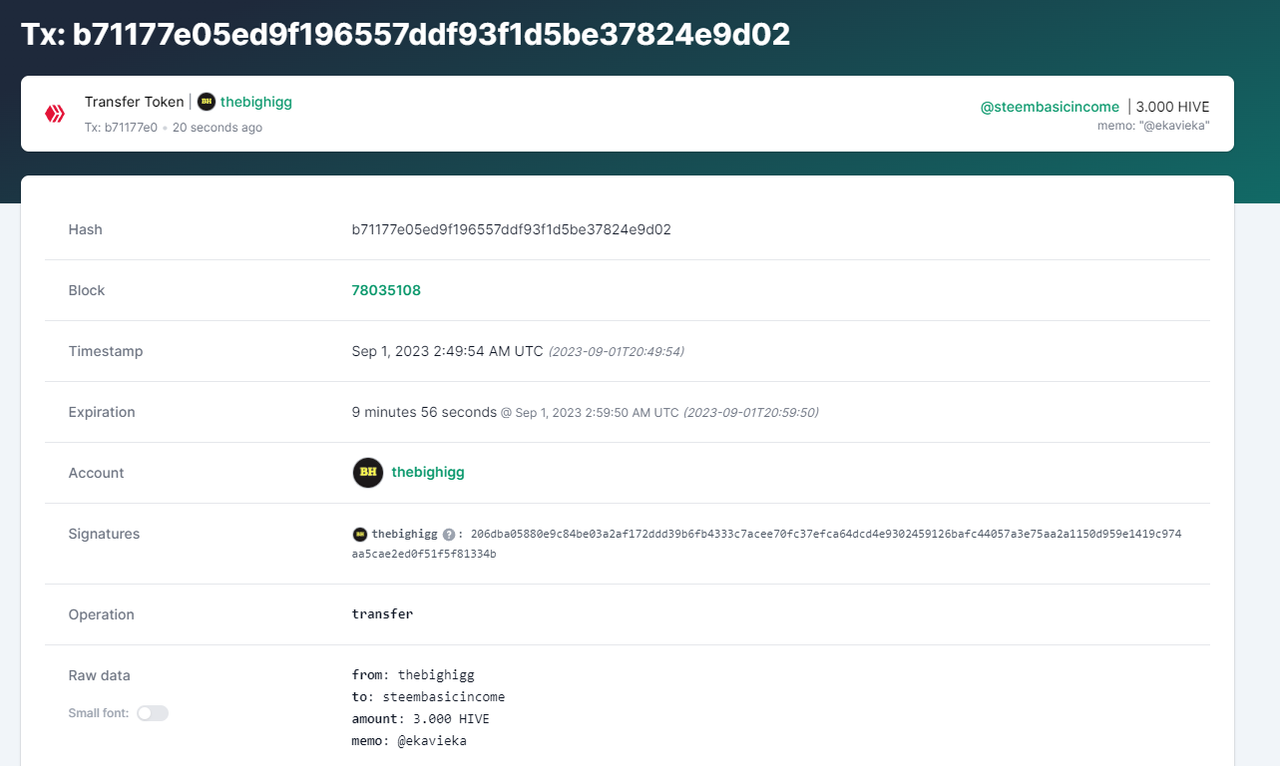Click the 'Small font:' label text
Viewport: 1280px width, 766px height.
coord(98,713)
